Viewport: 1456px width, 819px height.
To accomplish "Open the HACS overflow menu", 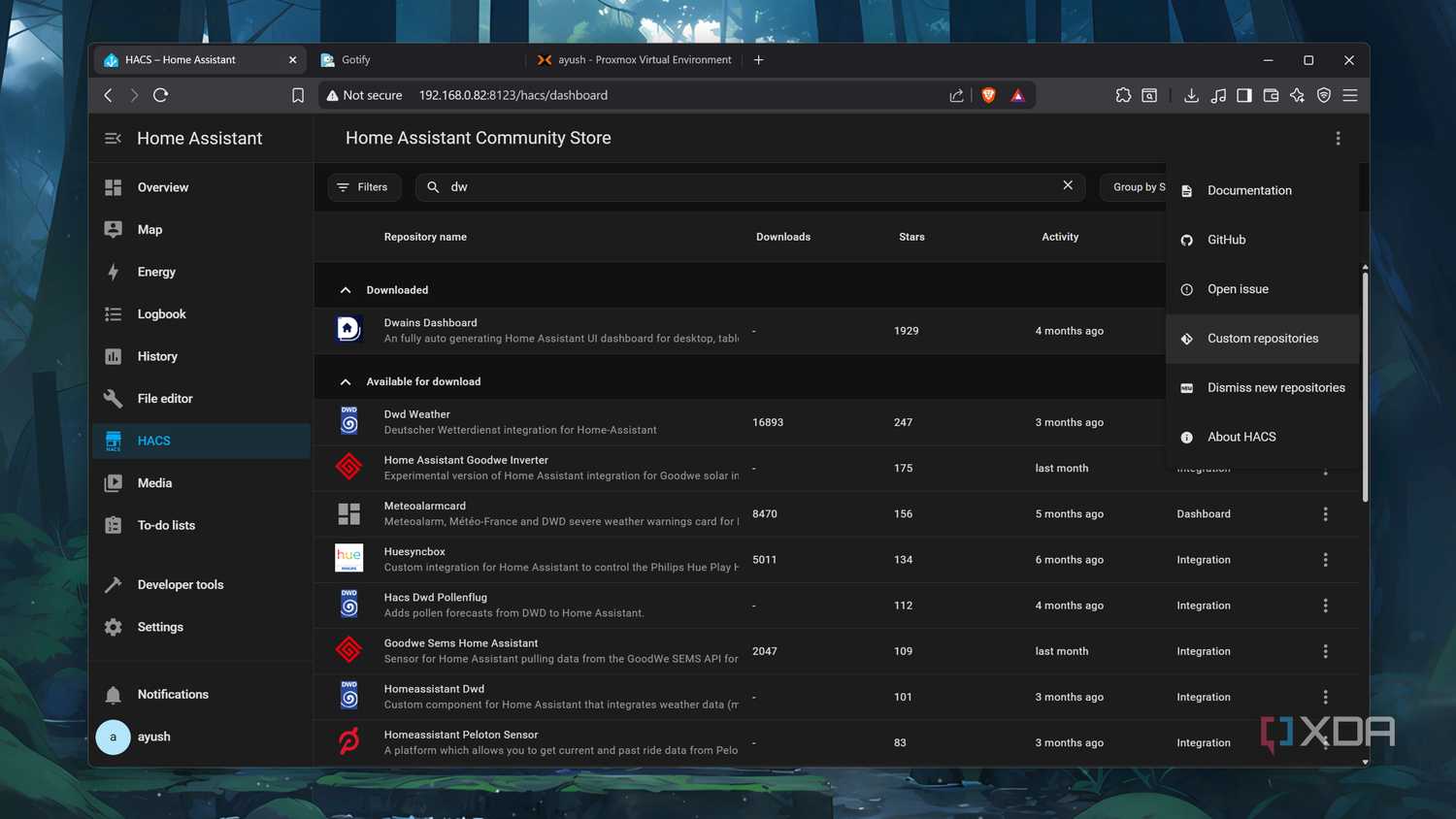I will (x=1338, y=139).
